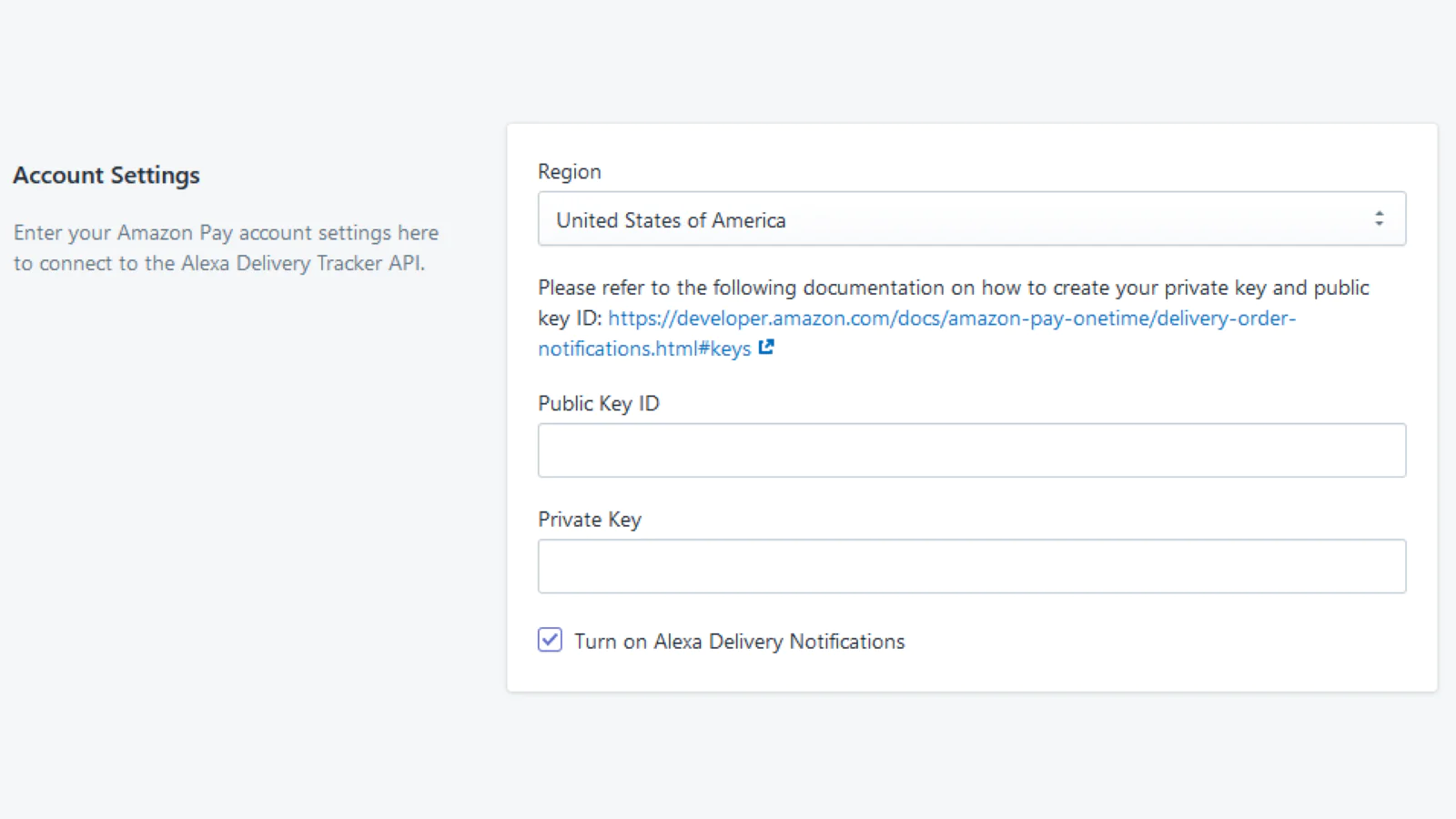Click the 'Turn on Alexa Delivery Notifications' label
Viewport: 1456px width, 819px height.
[x=739, y=642]
